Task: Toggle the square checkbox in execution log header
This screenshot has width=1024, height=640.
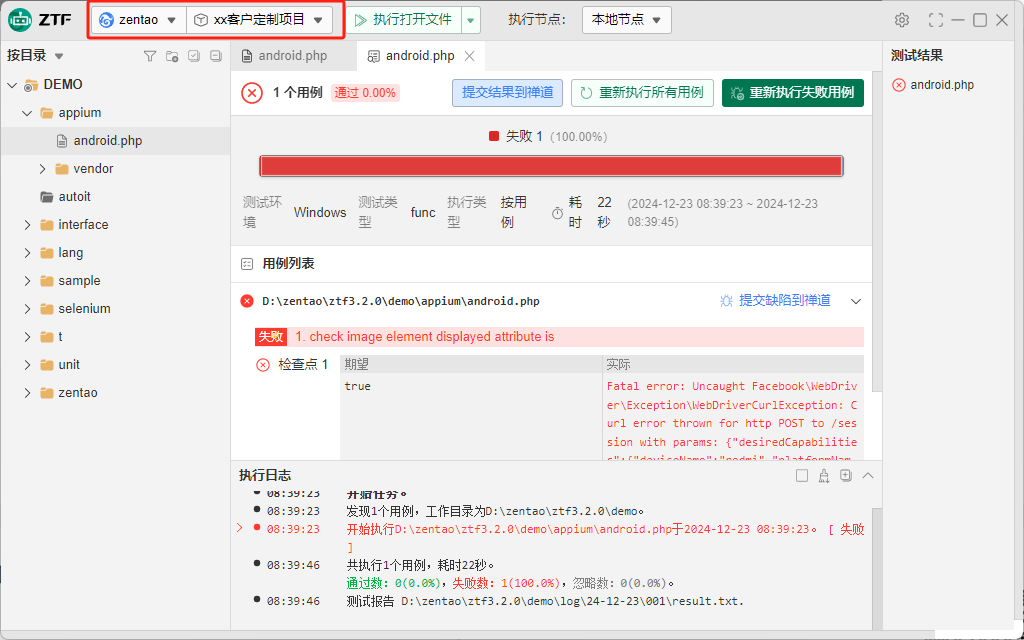Action: pos(802,476)
